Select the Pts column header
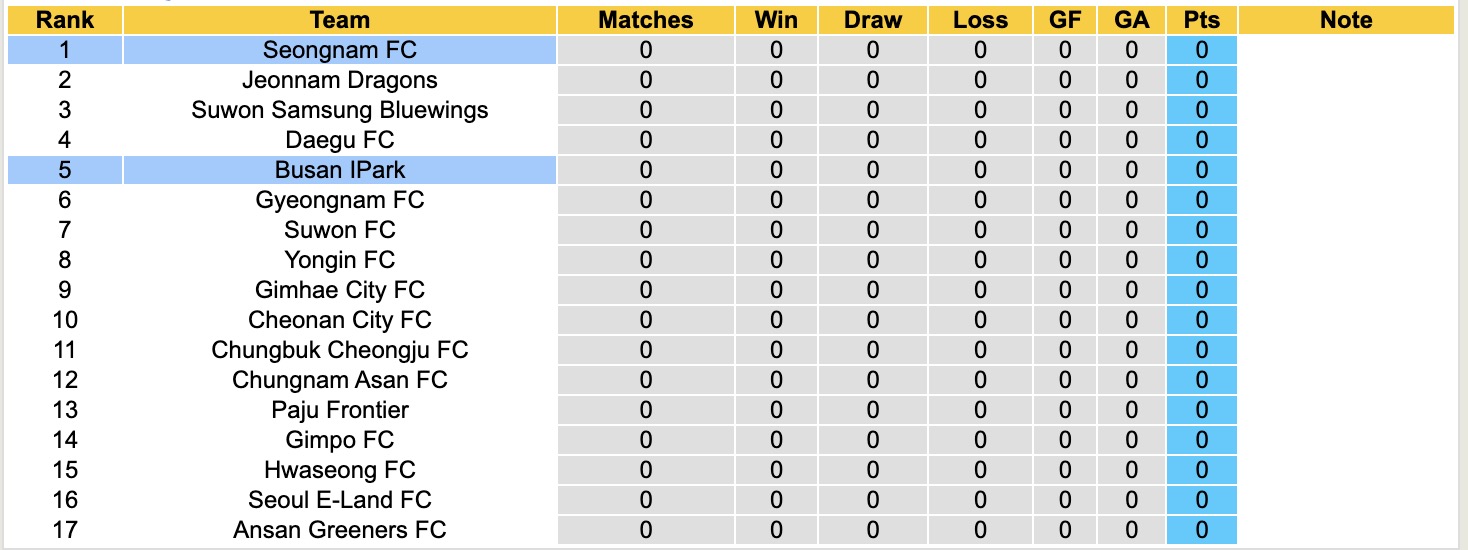Image resolution: width=1468 pixels, height=550 pixels. pyautogui.click(x=1201, y=20)
